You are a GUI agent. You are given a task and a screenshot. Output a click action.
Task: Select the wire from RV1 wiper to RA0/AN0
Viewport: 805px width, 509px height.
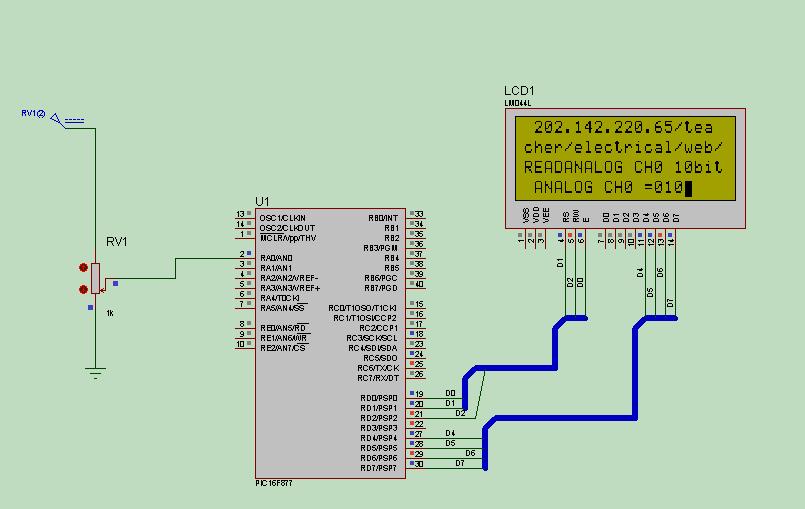pyautogui.click(x=176, y=269)
